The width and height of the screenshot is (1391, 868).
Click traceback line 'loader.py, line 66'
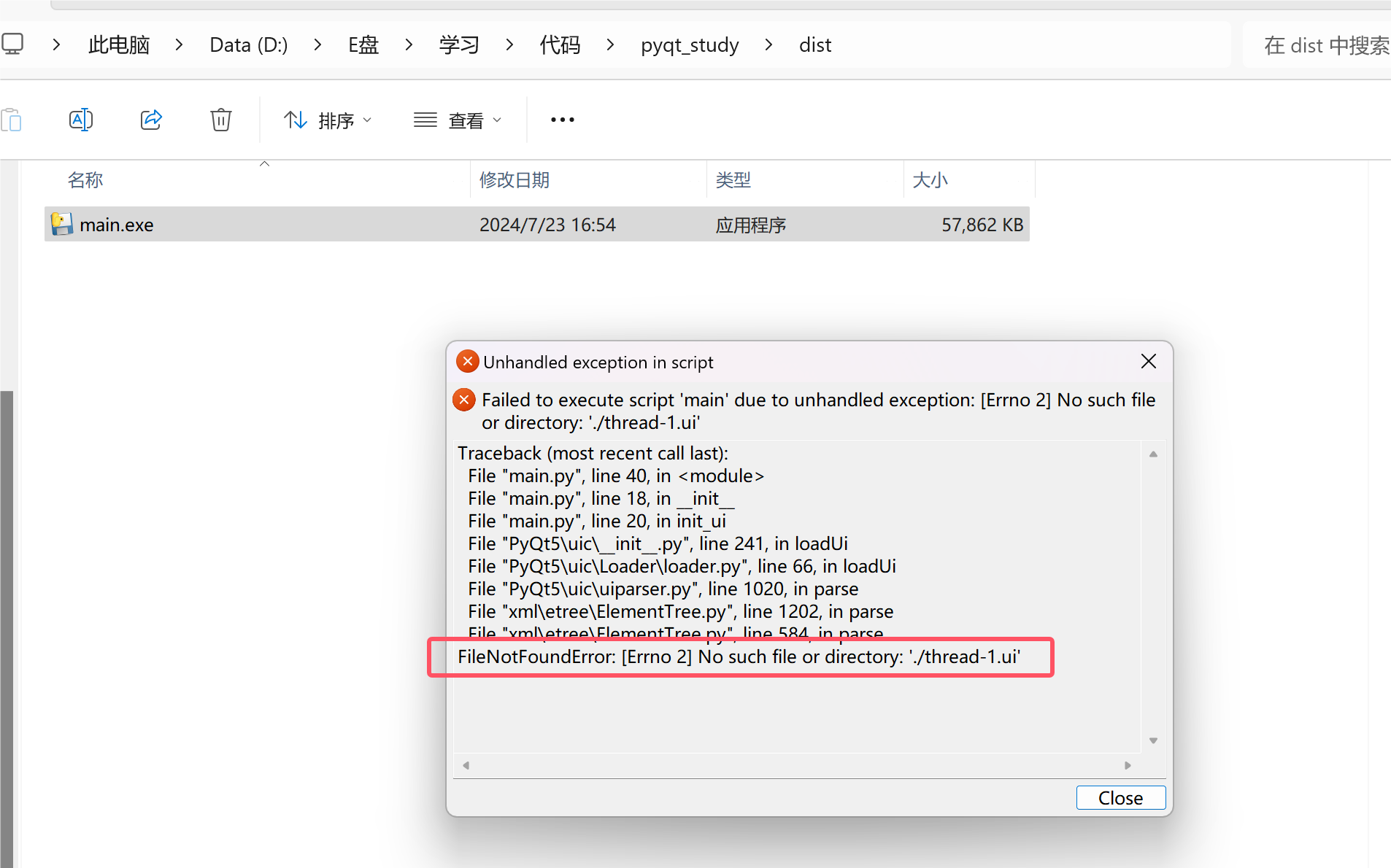tap(682, 566)
